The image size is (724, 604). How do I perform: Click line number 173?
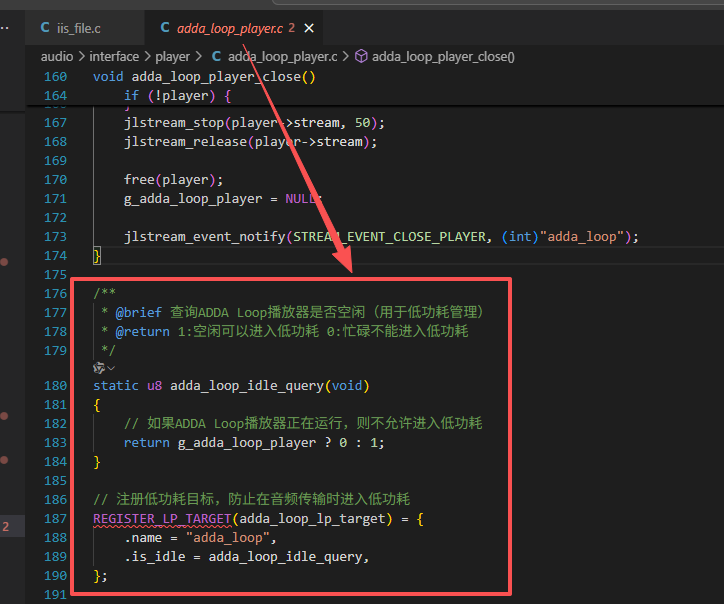(x=55, y=237)
